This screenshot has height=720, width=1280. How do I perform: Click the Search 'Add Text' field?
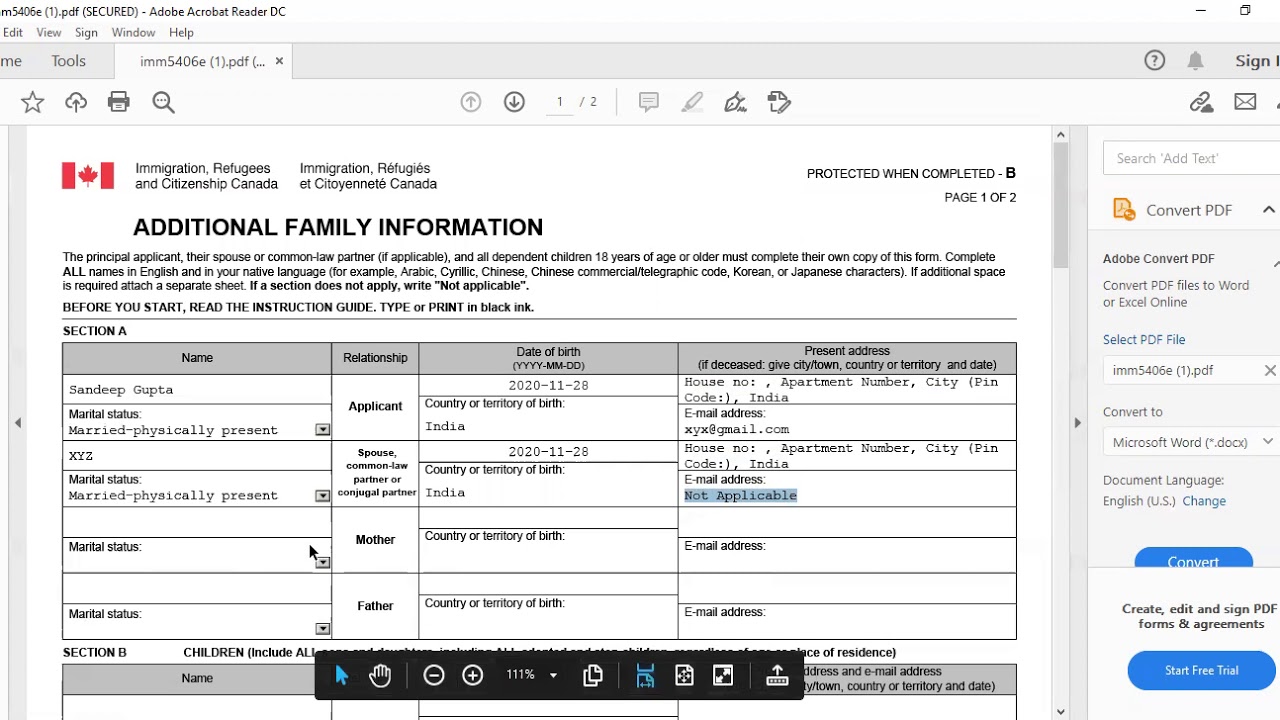[x=1192, y=158]
